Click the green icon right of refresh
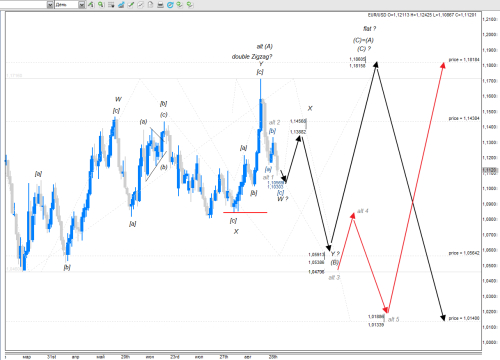 click(180, 5)
